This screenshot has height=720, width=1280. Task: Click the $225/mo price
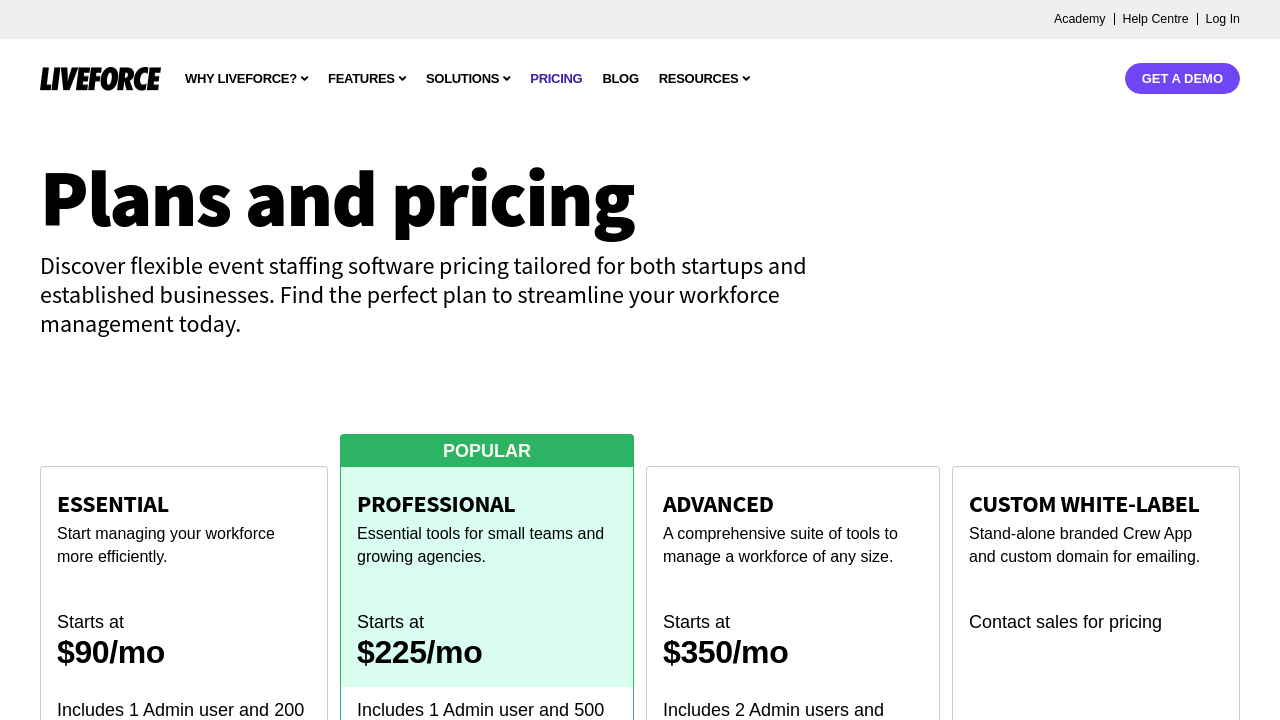click(420, 652)
